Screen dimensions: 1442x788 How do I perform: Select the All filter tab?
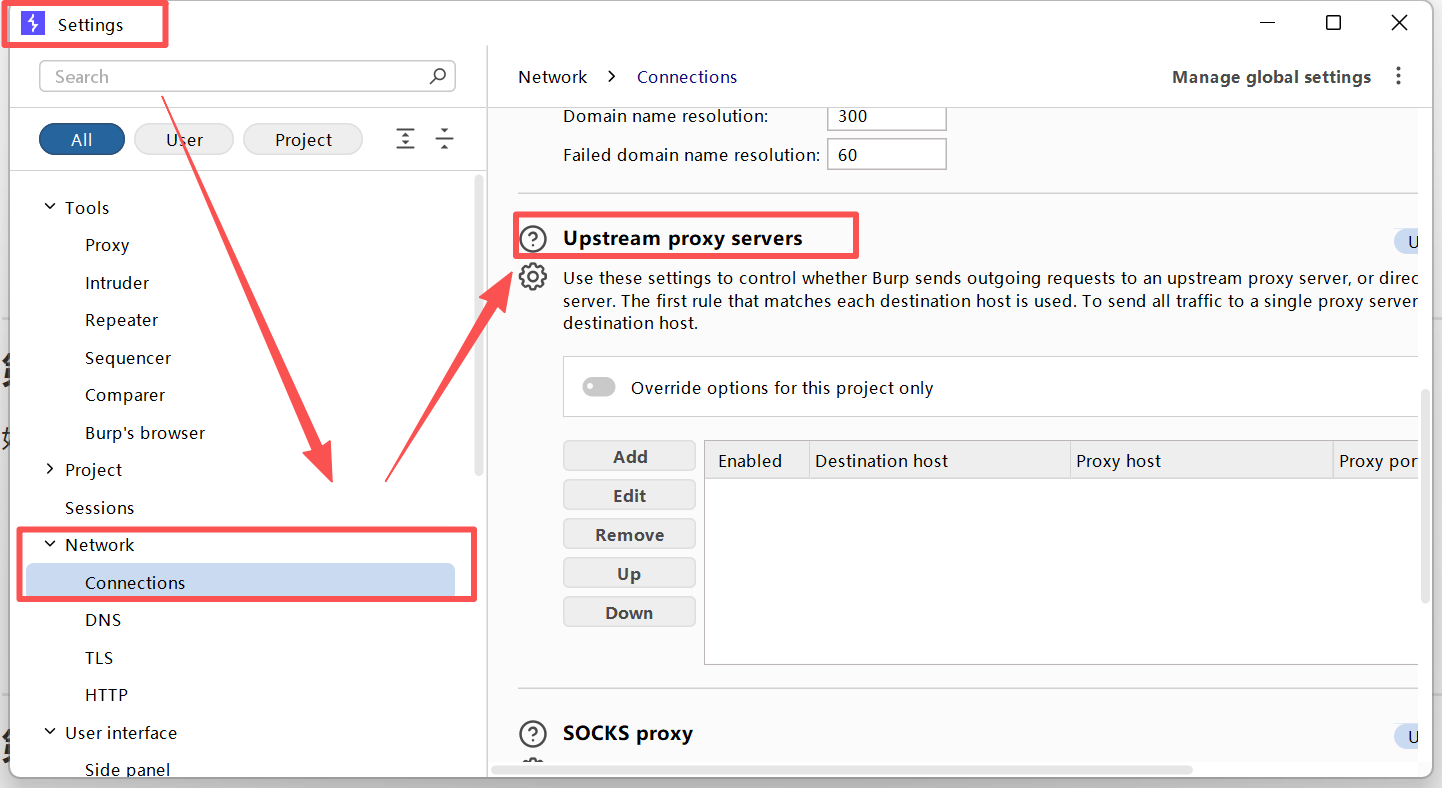[82, 139]
